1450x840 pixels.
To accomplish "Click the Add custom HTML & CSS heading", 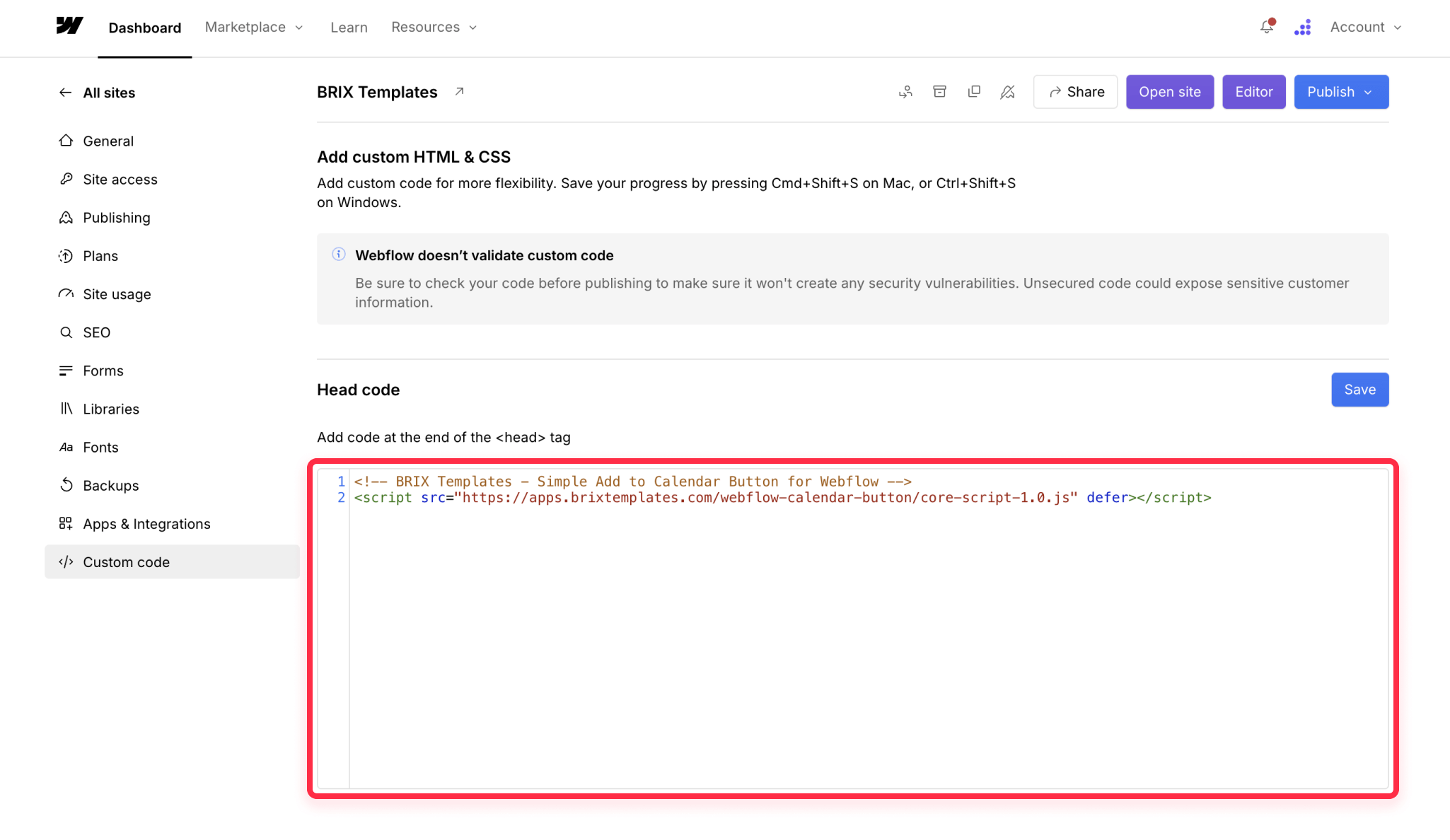I will 414,157.
